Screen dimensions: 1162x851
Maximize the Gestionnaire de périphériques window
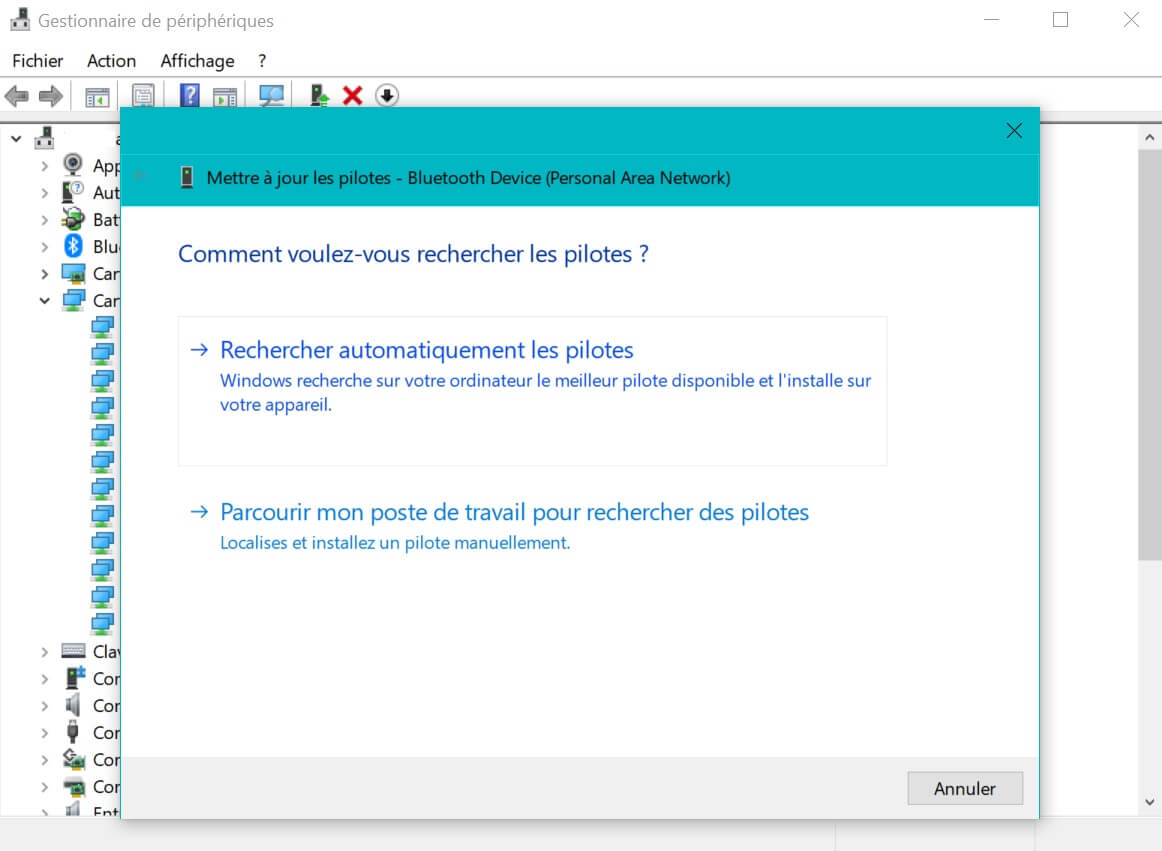1060,20
